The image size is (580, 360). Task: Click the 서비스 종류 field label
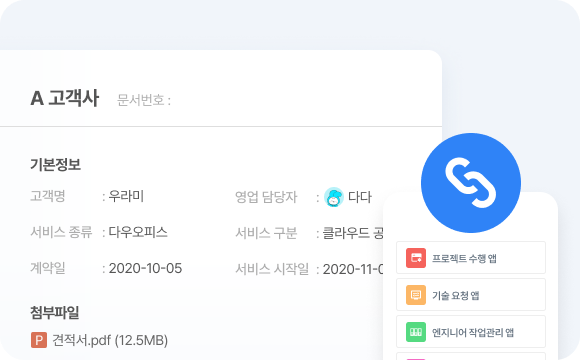(61, 232)
